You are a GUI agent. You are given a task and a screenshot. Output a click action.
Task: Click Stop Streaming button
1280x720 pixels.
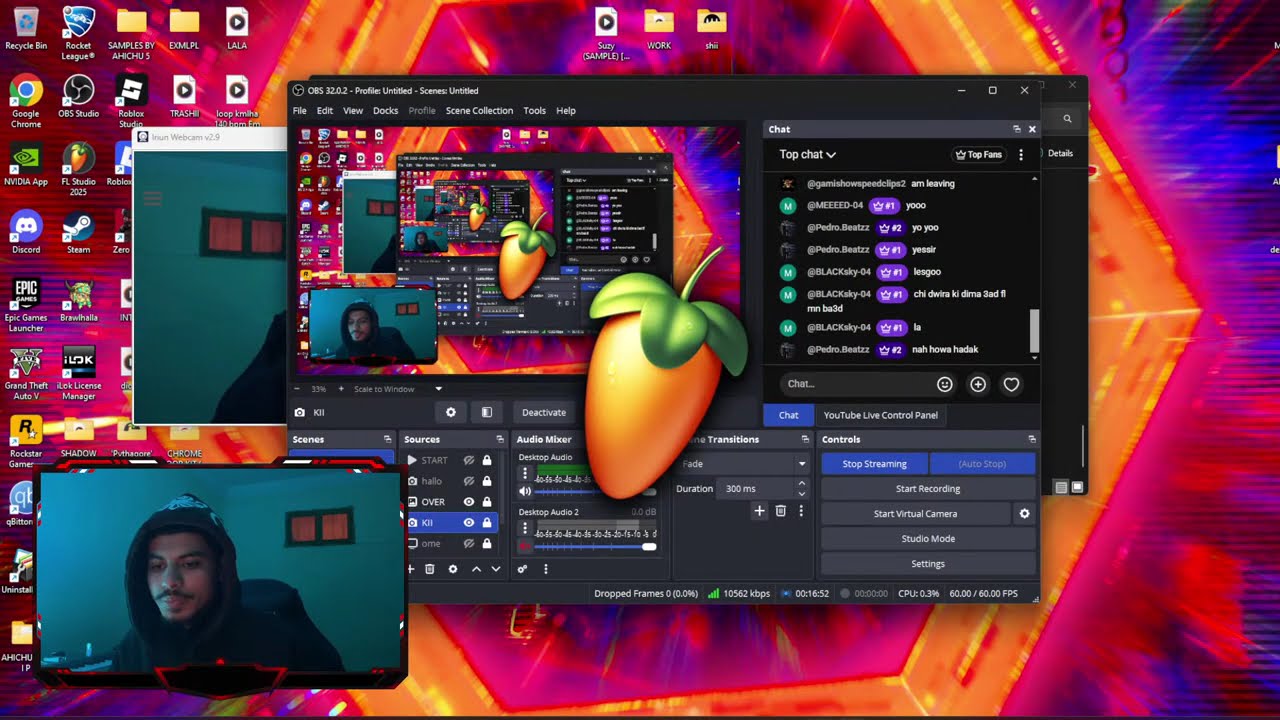[875, 464]
